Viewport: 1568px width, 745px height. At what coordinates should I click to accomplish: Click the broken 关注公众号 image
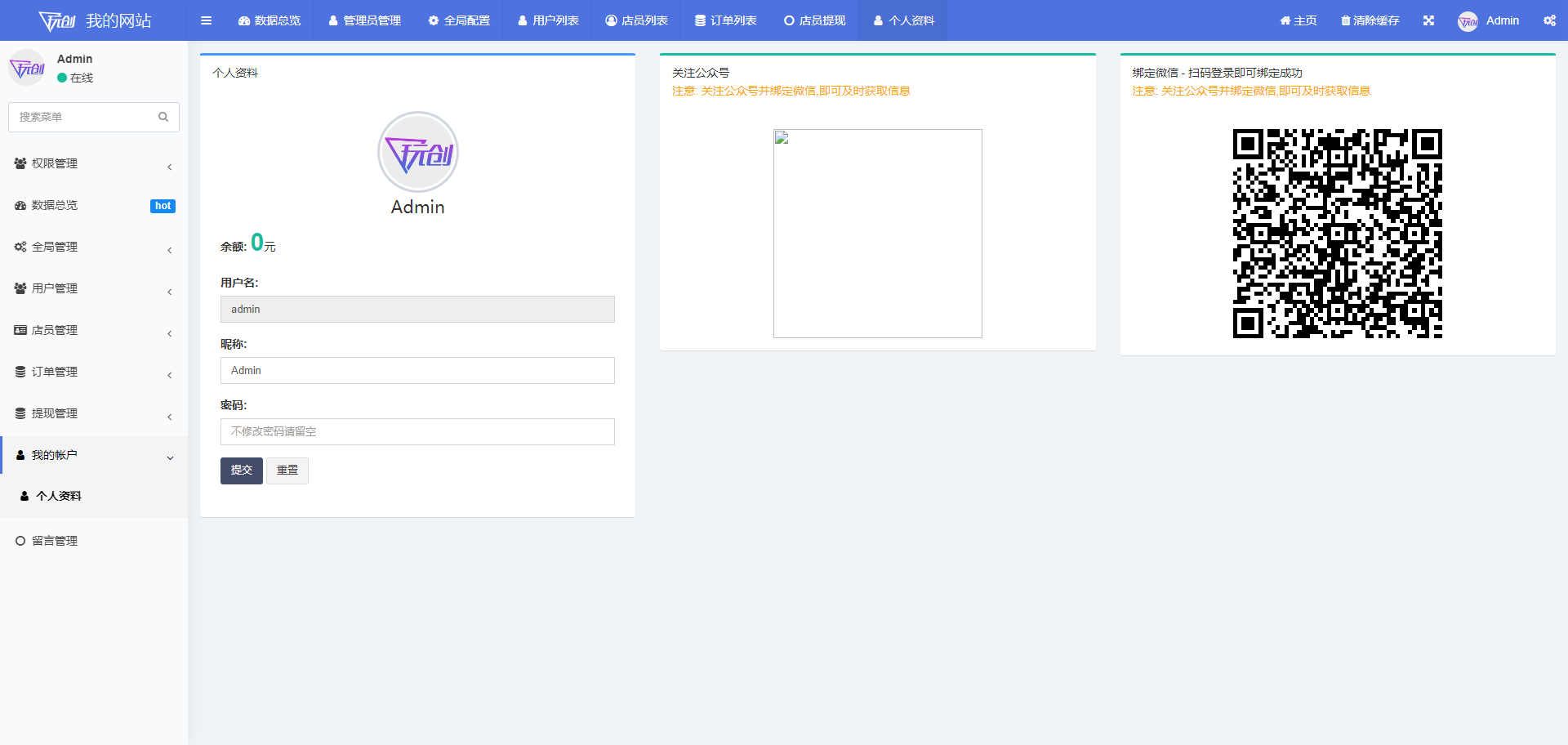(x=878, y=234)
